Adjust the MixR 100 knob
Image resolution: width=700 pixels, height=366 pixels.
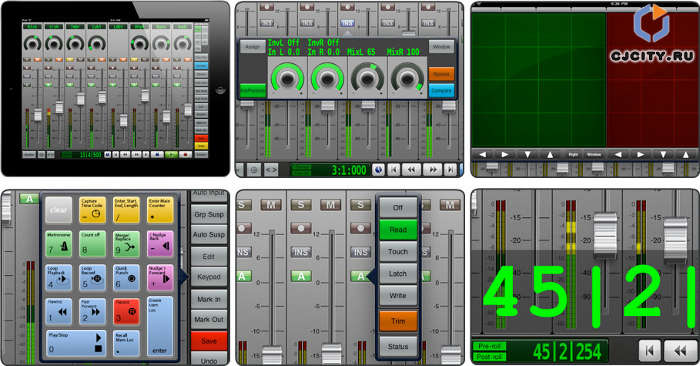click(407, 79)
